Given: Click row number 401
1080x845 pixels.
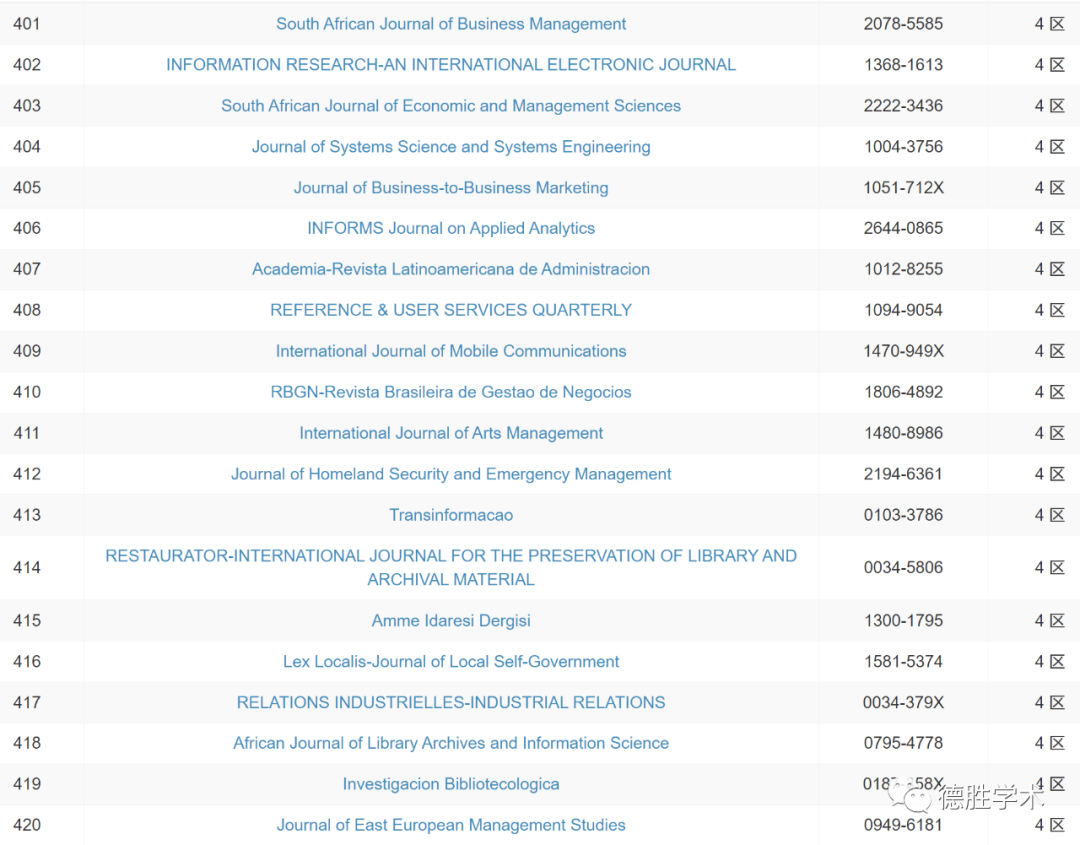Looking at the screenshot, I should click(x=27, y=23).
